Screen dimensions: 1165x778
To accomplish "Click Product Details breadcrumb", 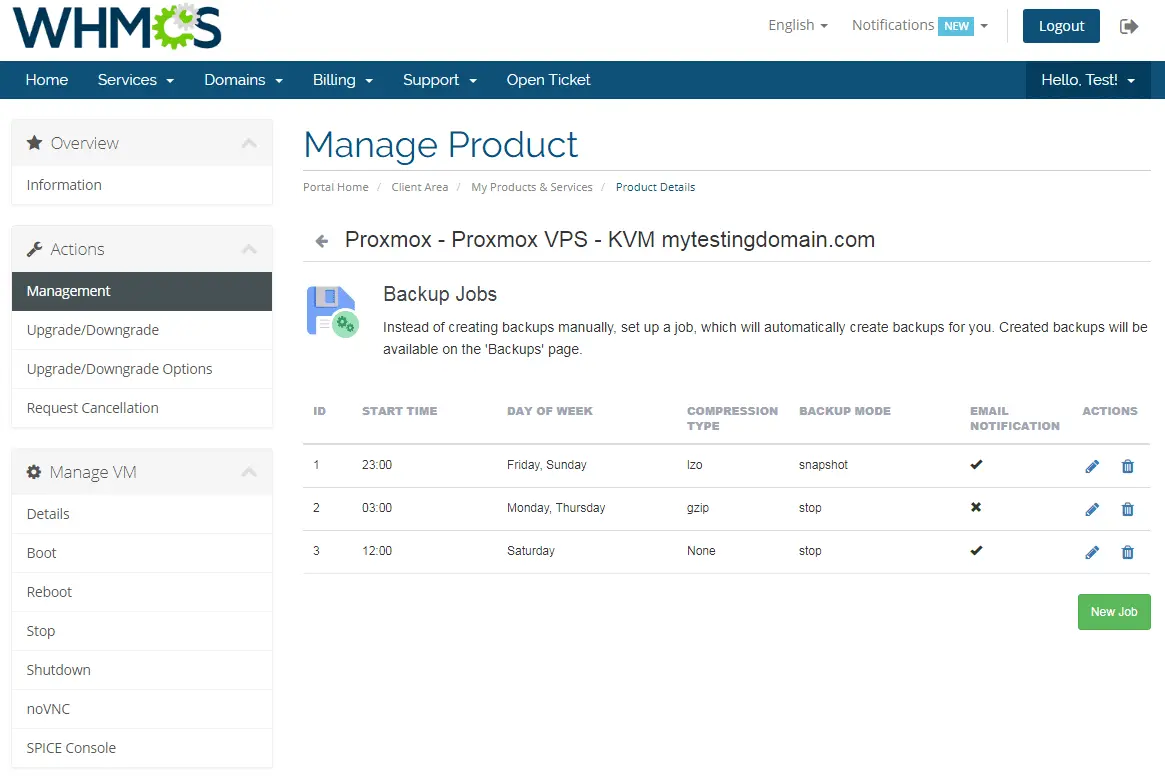I will click(655, 187).
